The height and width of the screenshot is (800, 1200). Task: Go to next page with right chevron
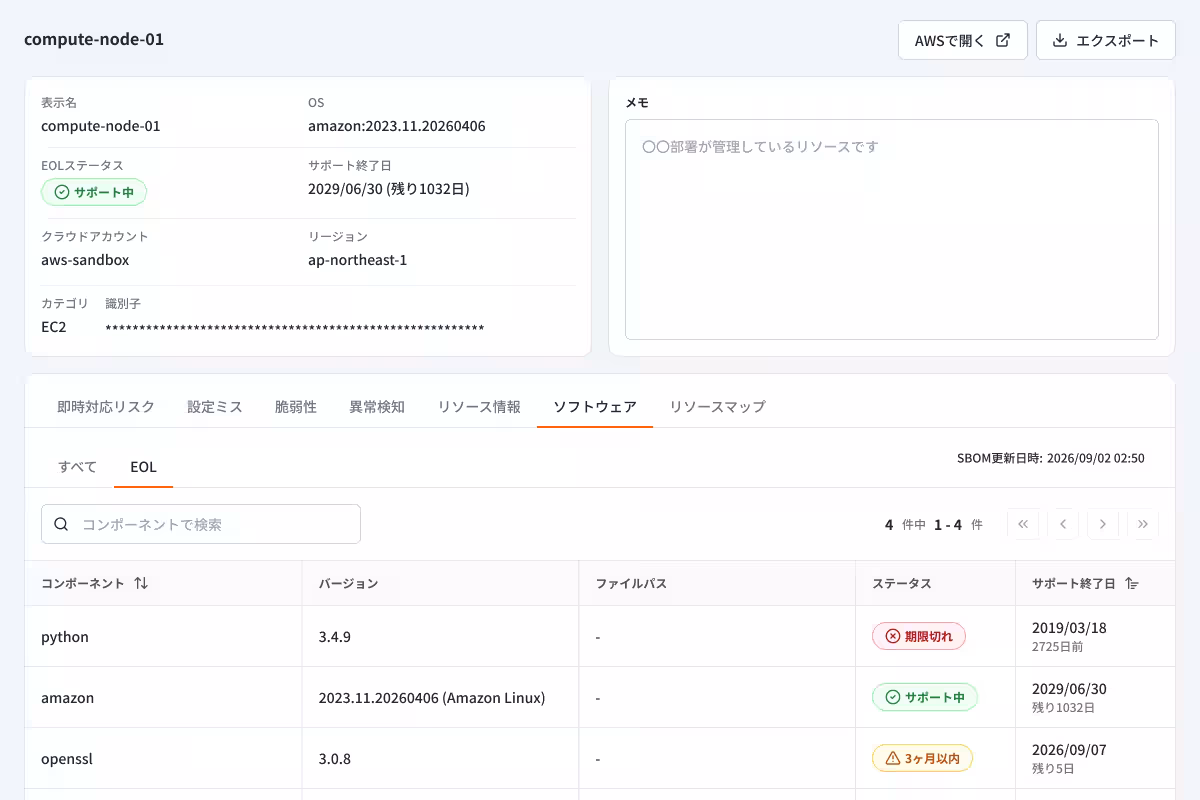click(1103, 524)
